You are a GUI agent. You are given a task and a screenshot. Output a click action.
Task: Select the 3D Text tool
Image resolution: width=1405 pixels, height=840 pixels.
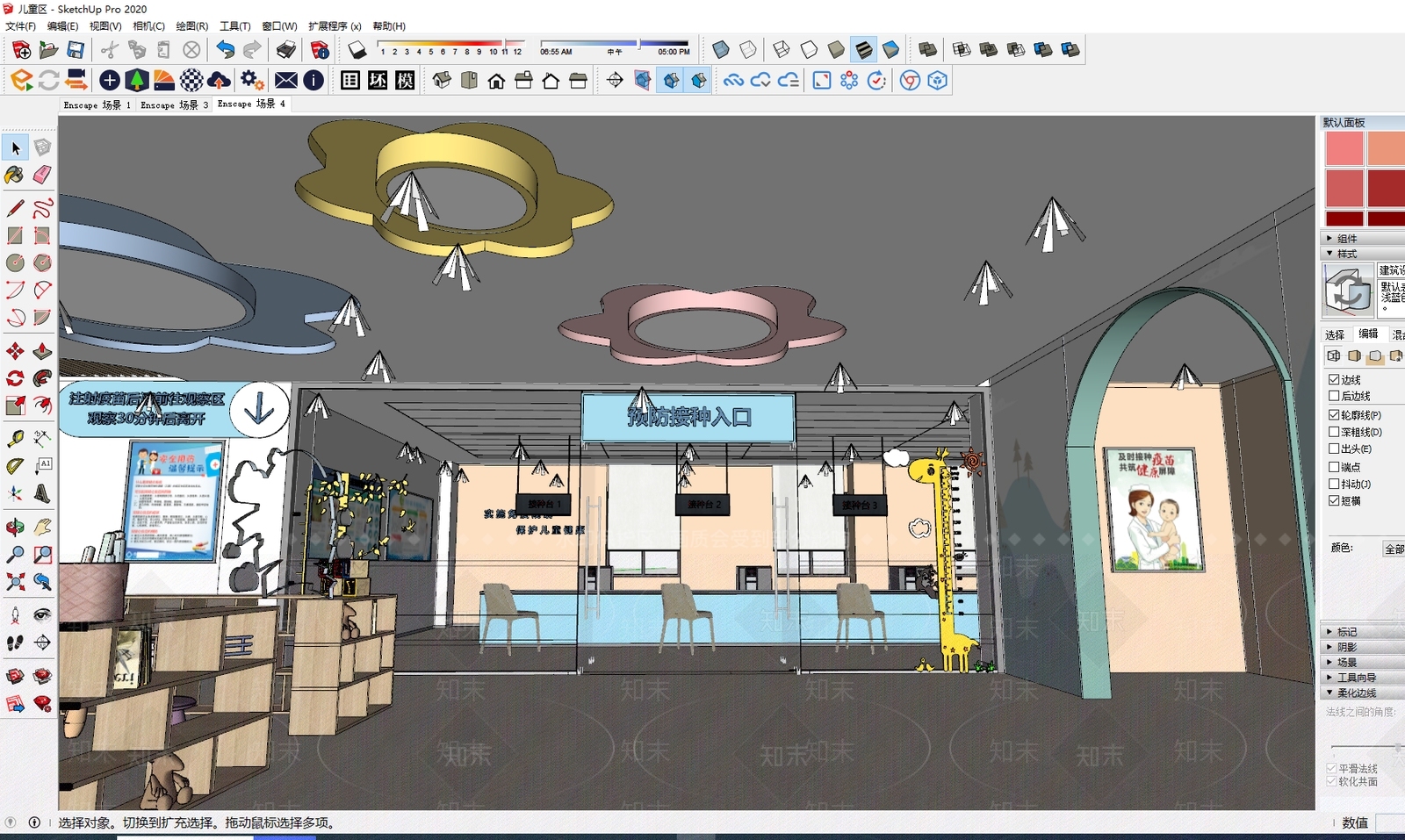click(x=42, y=494)
